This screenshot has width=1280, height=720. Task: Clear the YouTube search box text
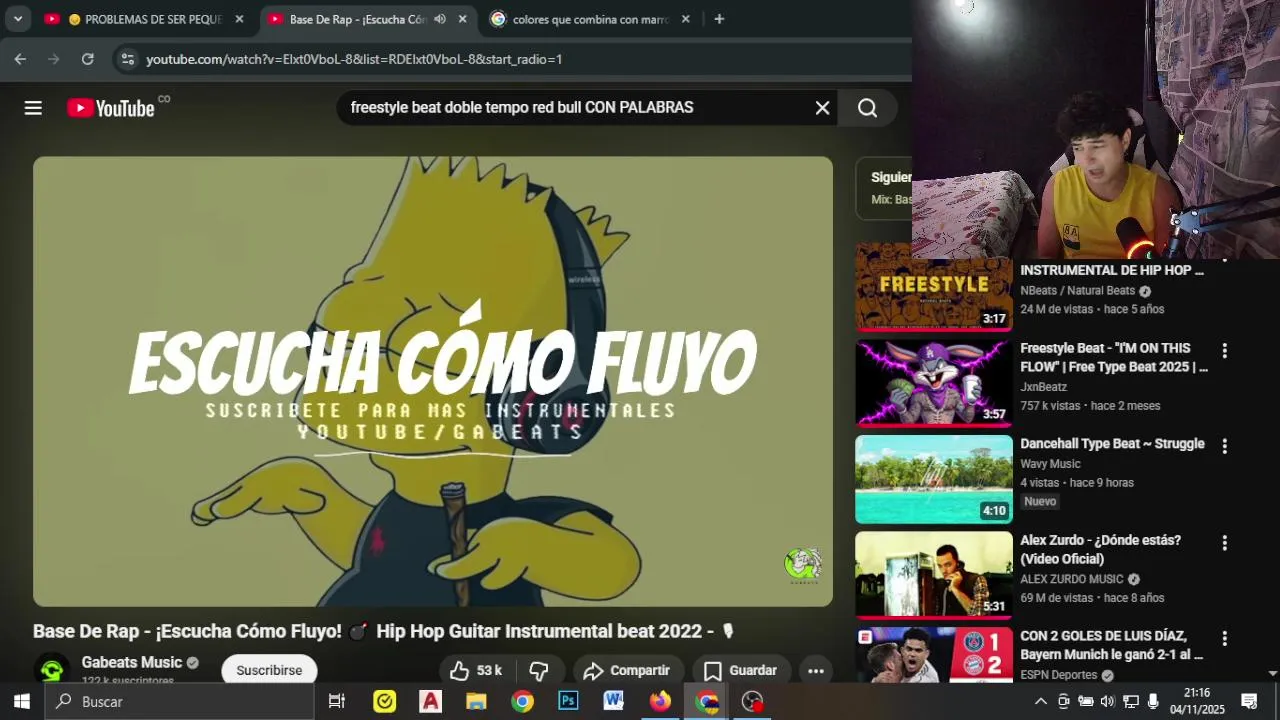pyautogui.click(x=822, y=108)
